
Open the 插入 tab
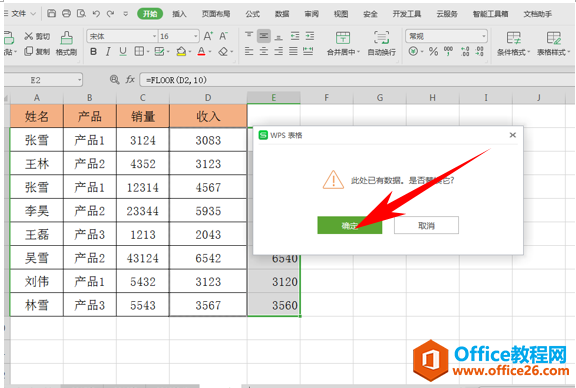[179, 14]
